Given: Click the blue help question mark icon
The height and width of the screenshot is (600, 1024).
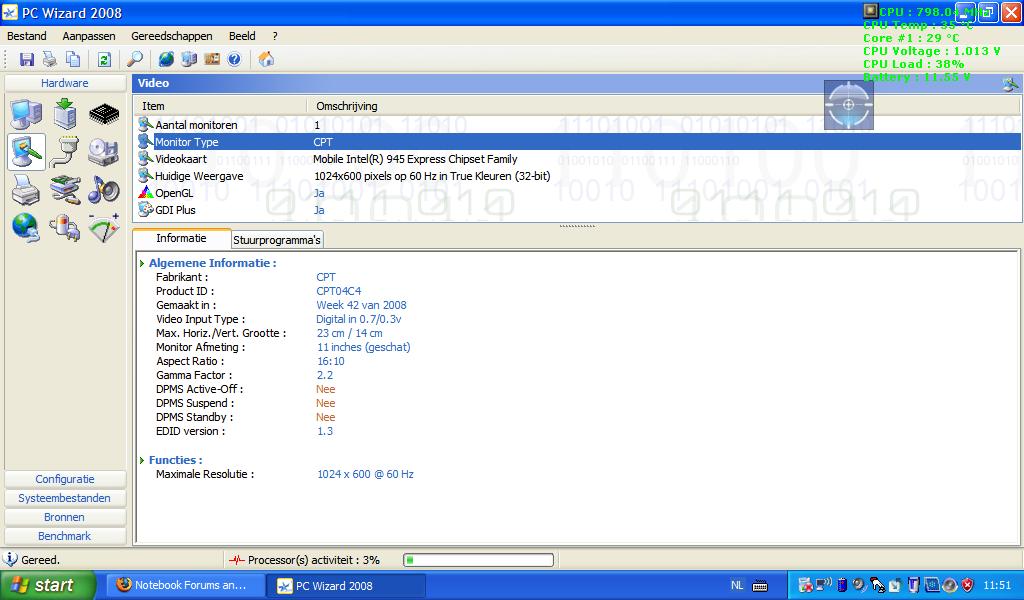Looking at the screenshot, I should pyautogui.click(x=234, y=60).
